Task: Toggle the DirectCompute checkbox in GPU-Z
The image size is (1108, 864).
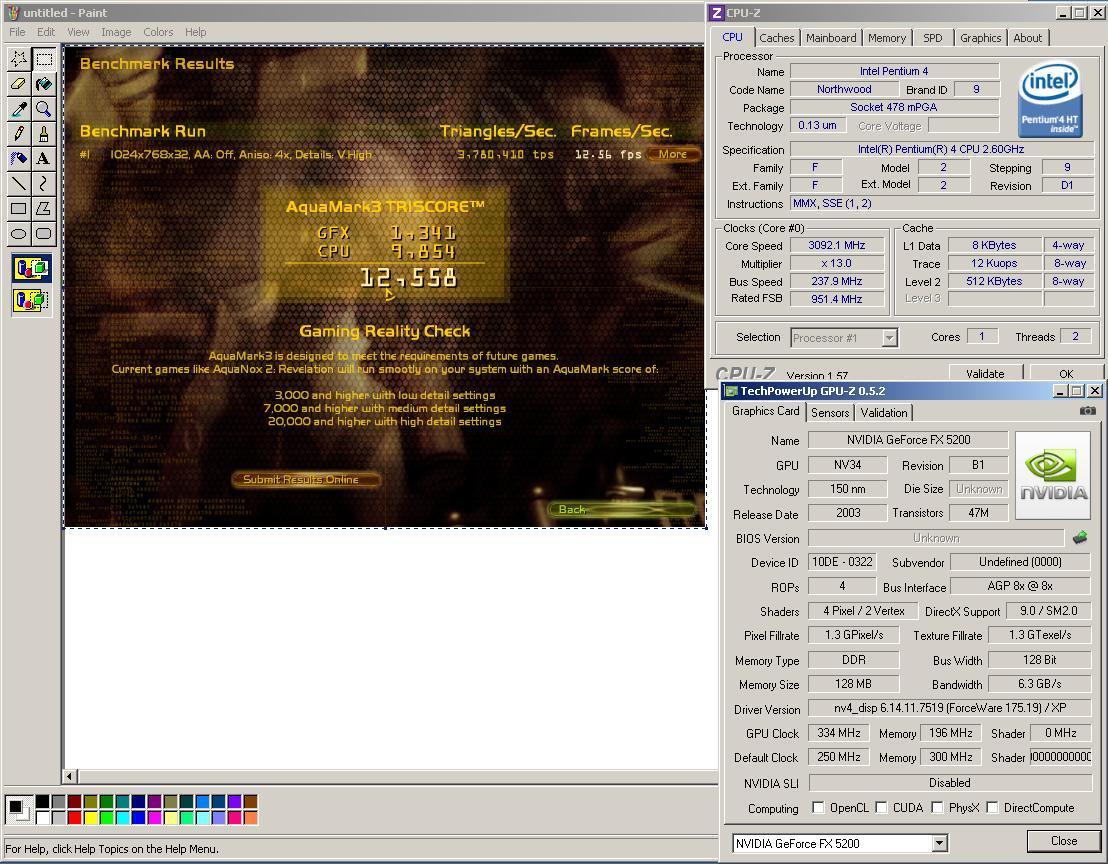Action: [x=992, y=807]
